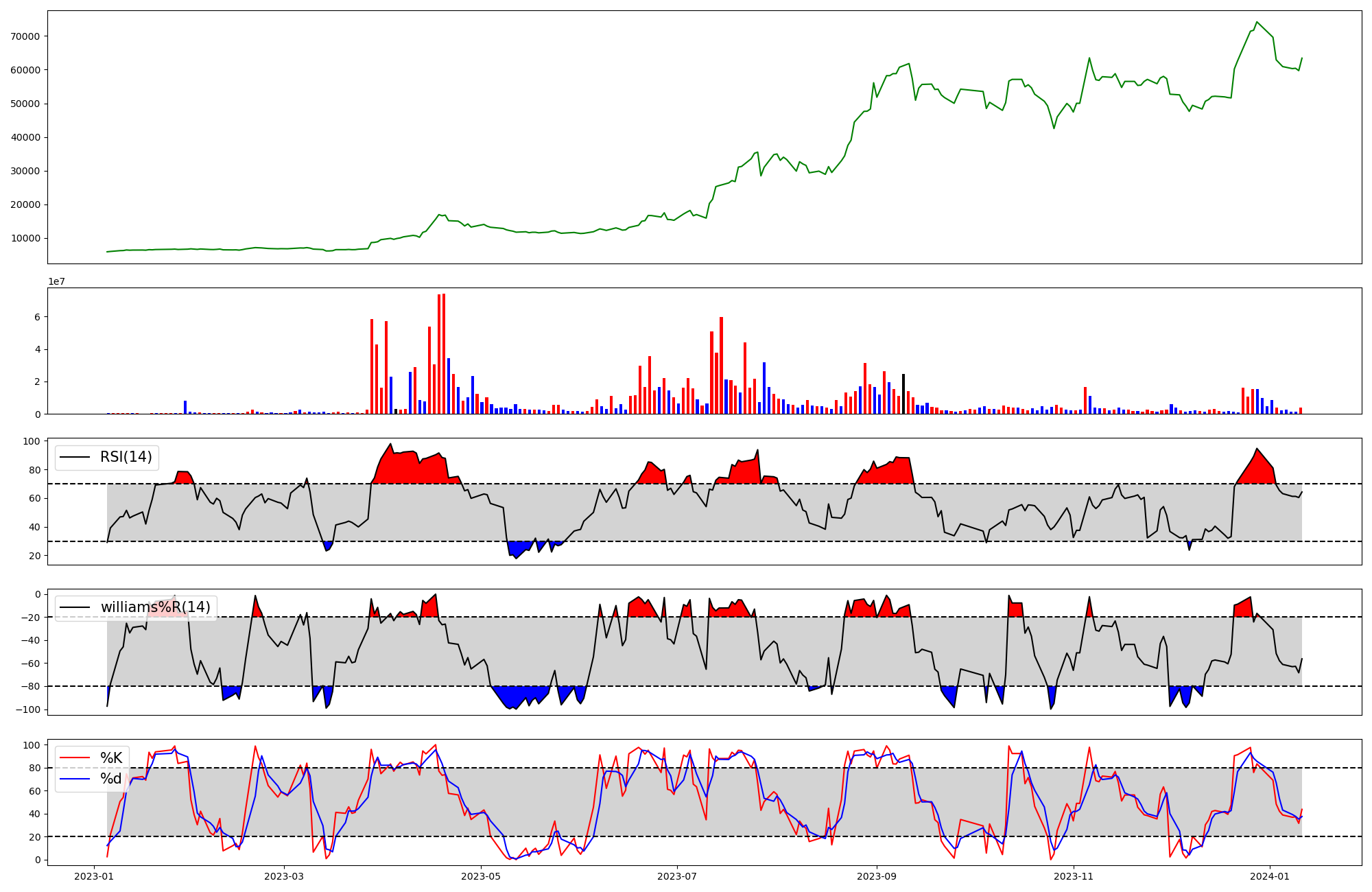Click the single black volume bar
Viewport: 1372px width, 892px height.
tap(903, 394)
